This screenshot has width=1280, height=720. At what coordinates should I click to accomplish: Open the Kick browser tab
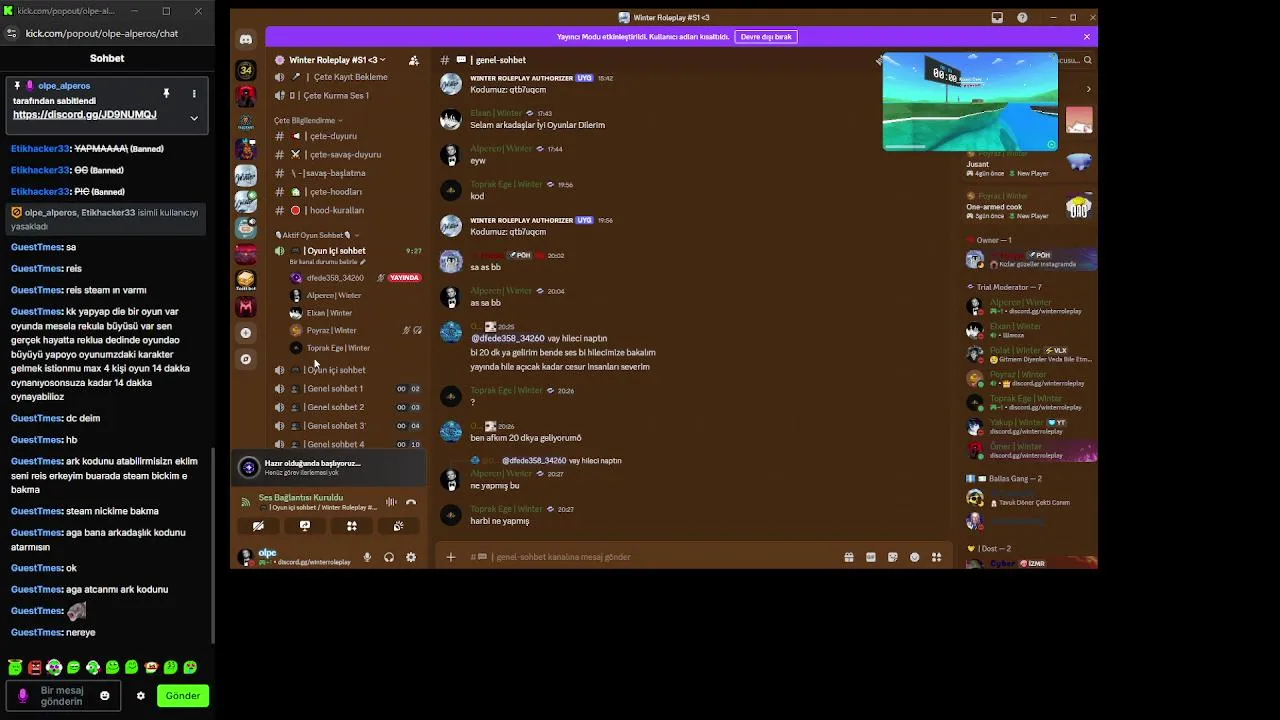coord(65,11)
